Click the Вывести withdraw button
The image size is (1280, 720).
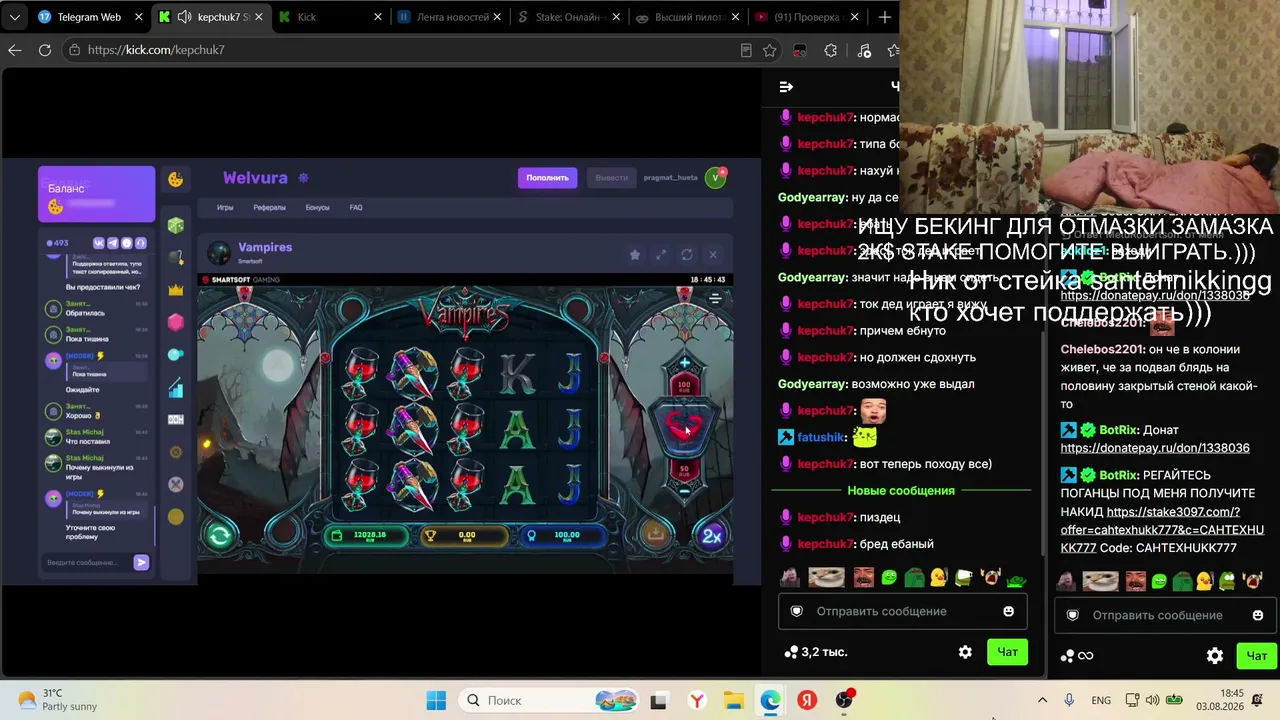pyautogui.click(x=611, y=178)
